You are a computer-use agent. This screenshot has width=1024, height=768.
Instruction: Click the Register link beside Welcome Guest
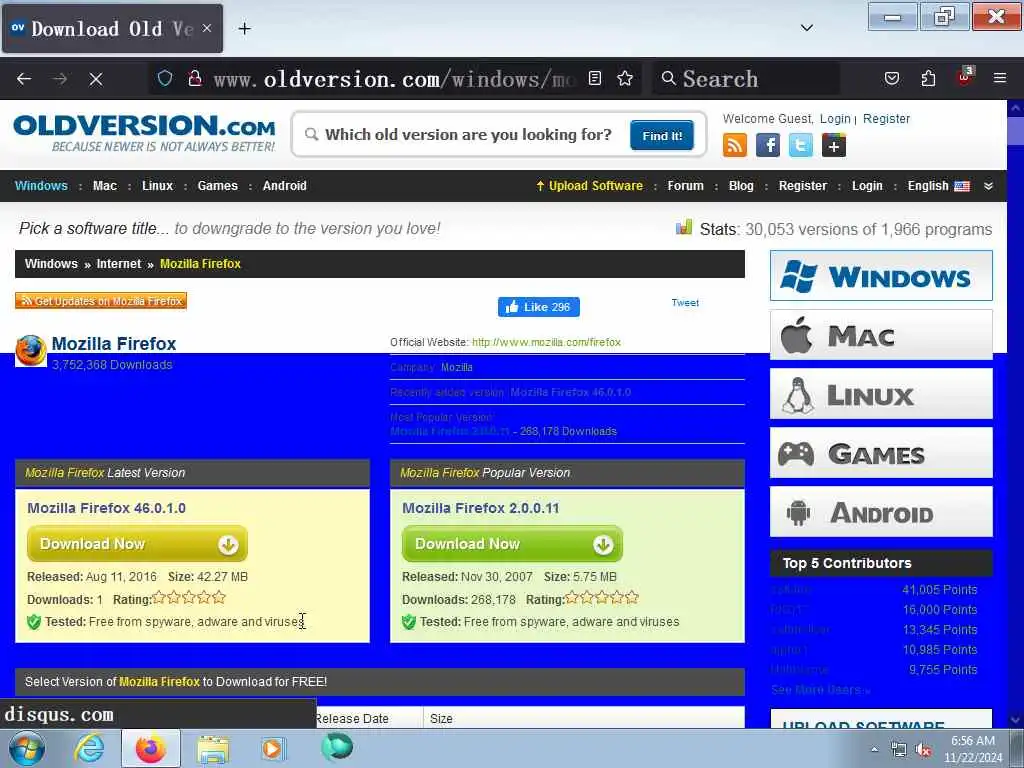tap(886, 119)
